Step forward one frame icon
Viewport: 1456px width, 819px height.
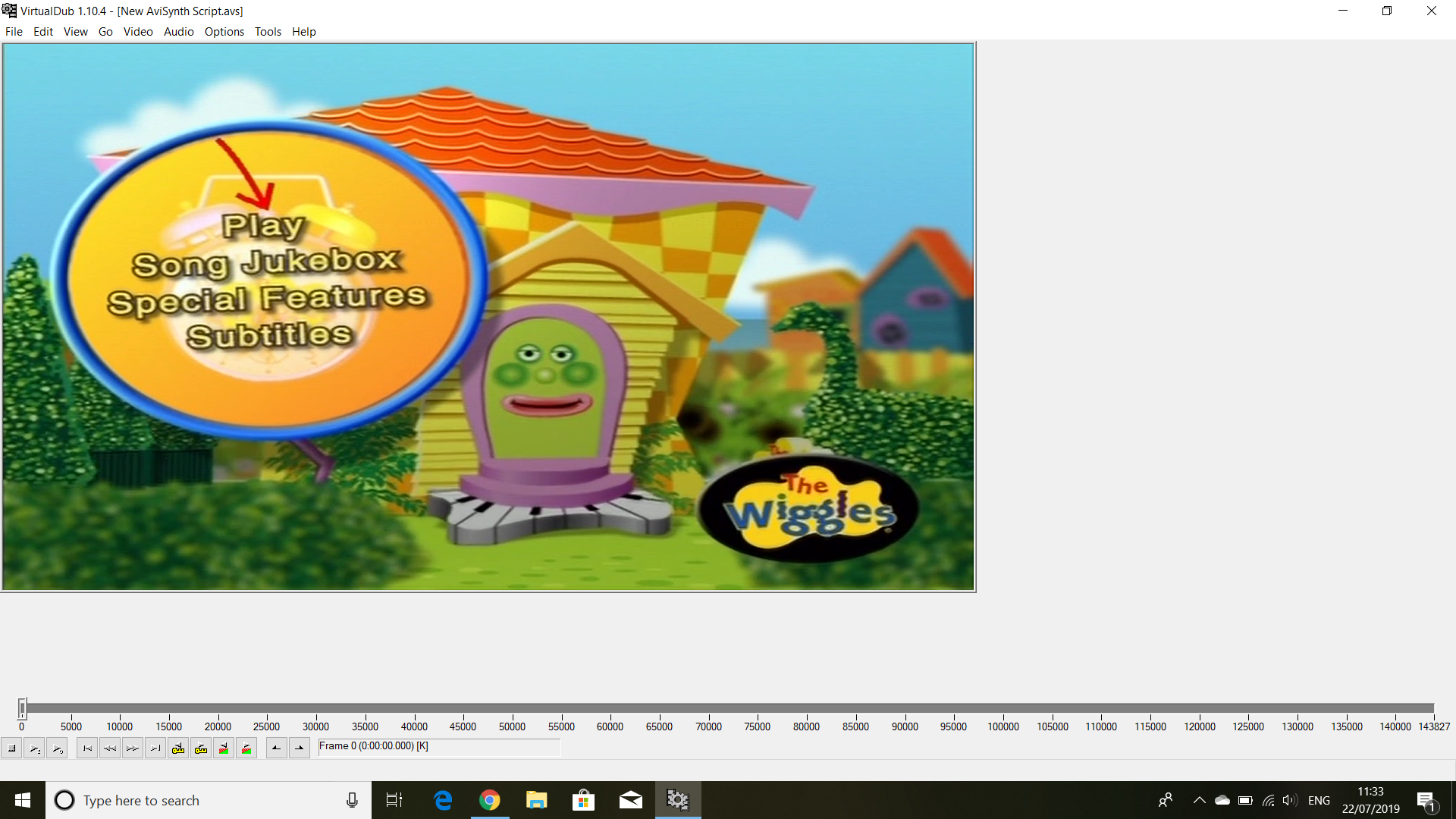(x=133, y=748)
